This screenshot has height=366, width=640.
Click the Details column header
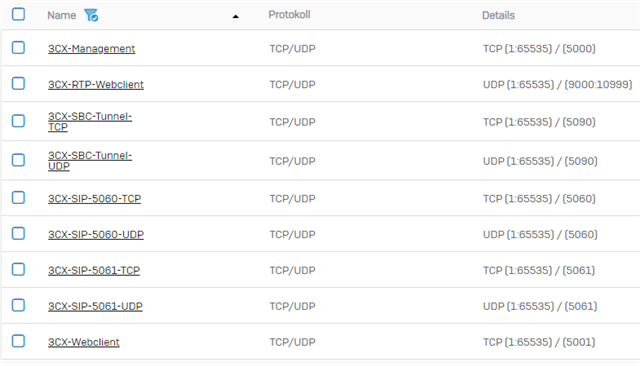pyautogui.click(x=498, y=16)
